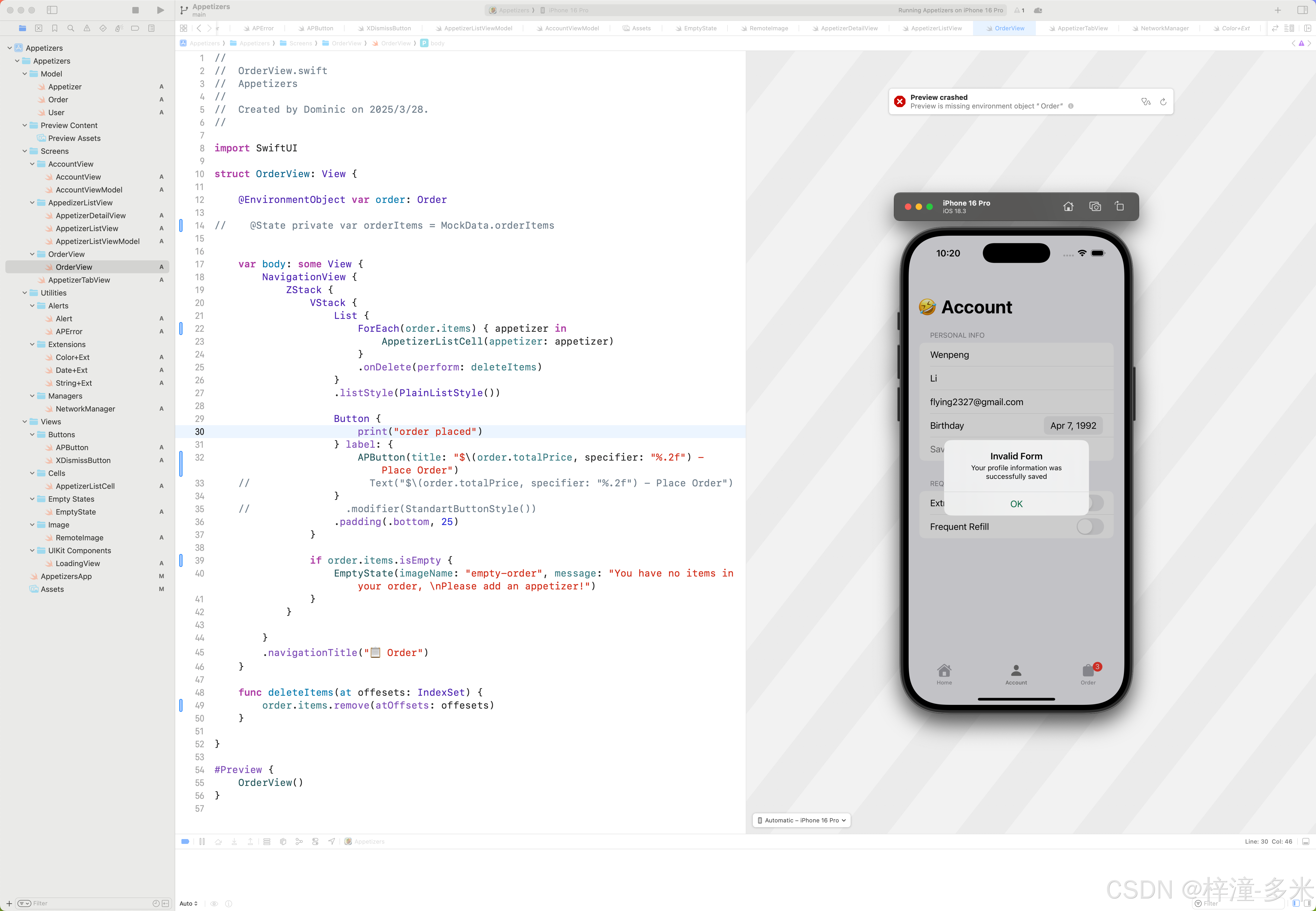Open the Automatic – iPhone 16 Pro dropdown

coord(801,820)
